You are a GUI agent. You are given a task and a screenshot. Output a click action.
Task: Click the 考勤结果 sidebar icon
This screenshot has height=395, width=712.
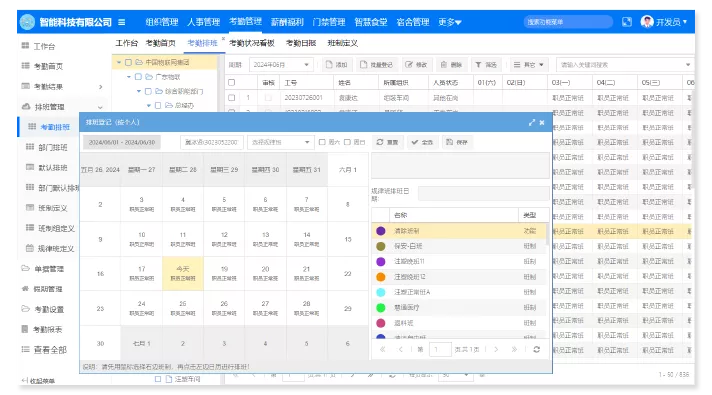coord(25,86)
